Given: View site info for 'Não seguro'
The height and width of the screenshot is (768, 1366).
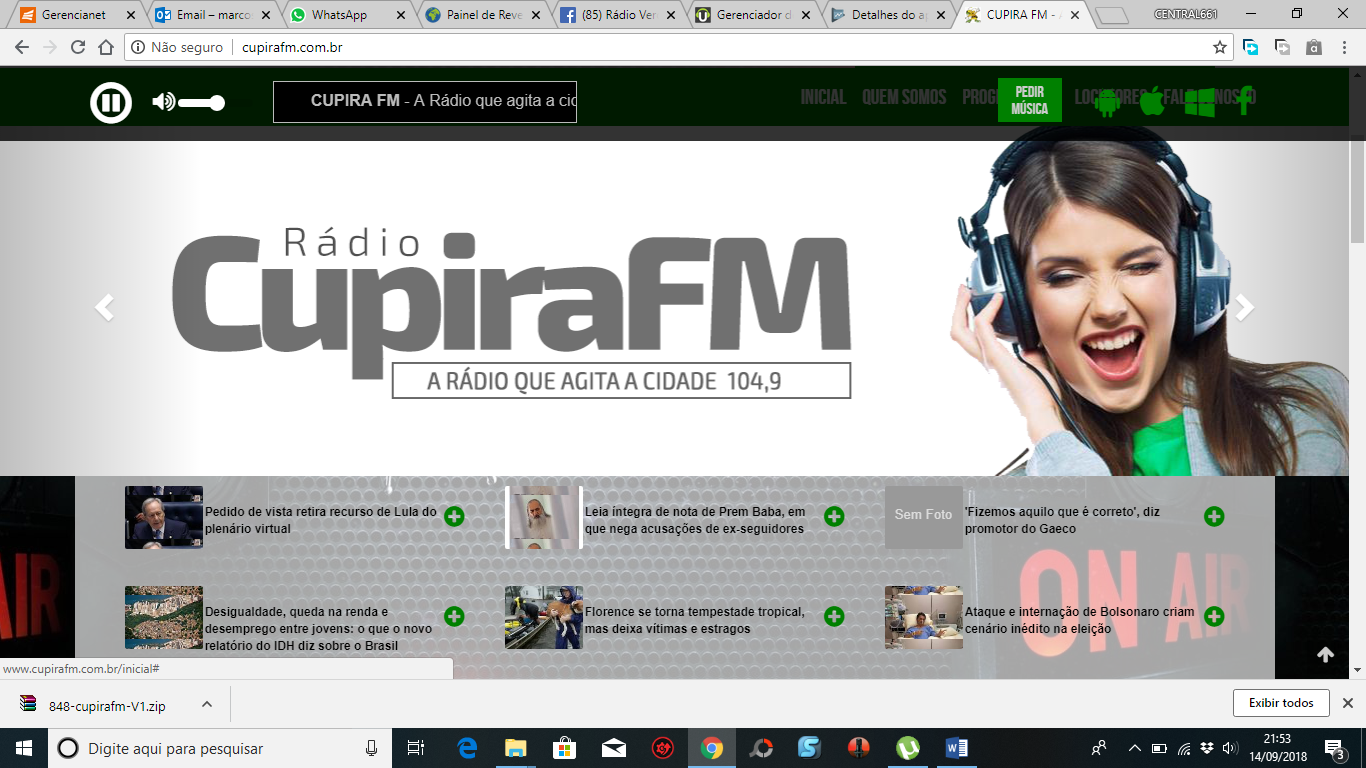Looking at the screenshot, I should tap(178, 47).
